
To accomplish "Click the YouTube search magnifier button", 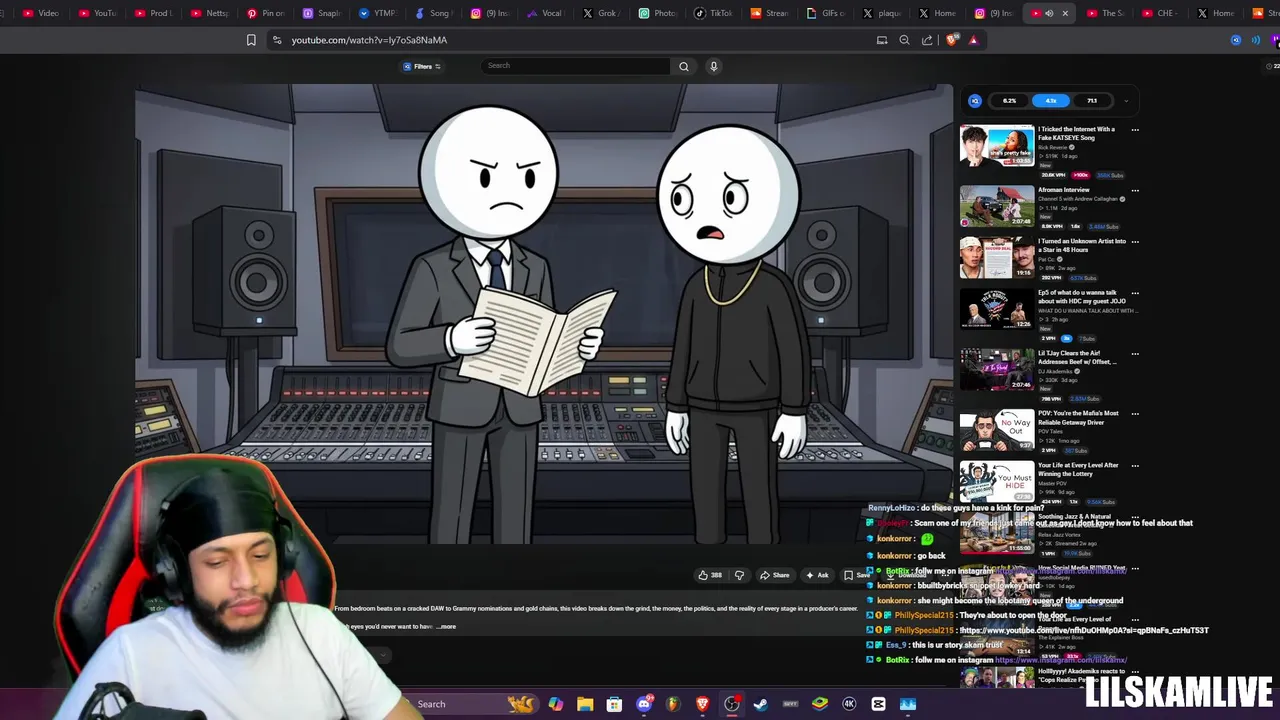I will [684, 66].
